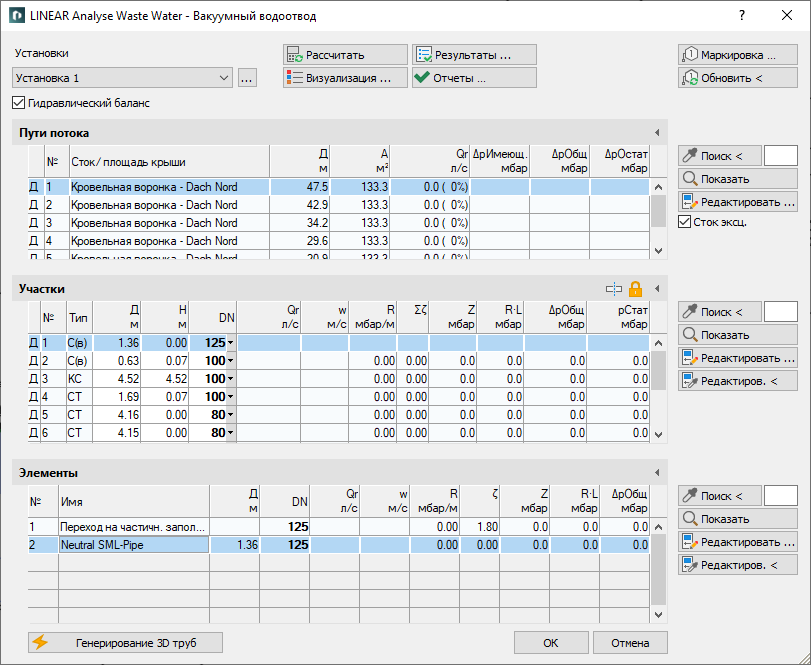
Task: Click the Σζ column header in Участки
Action: [x=413, y=318]
